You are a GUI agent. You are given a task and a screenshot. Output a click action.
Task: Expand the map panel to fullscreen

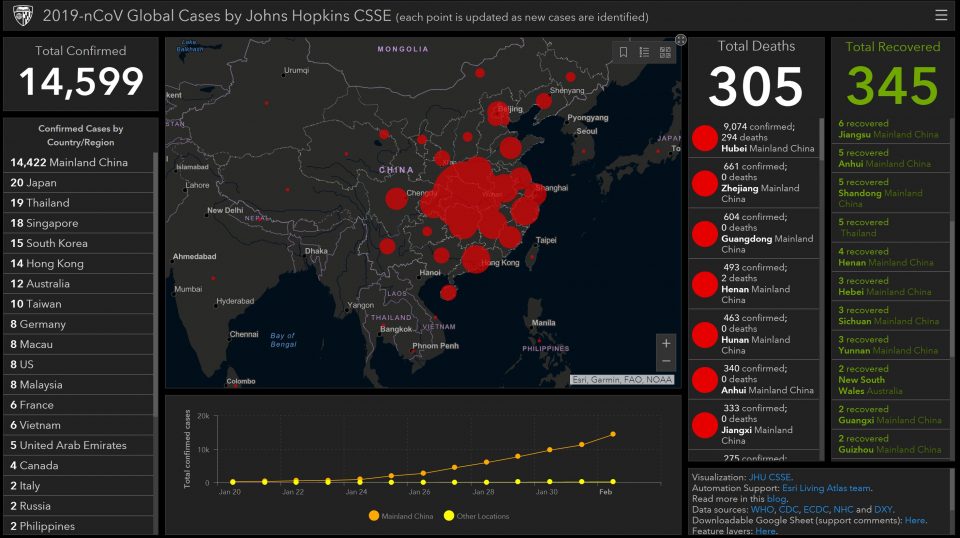681,40
